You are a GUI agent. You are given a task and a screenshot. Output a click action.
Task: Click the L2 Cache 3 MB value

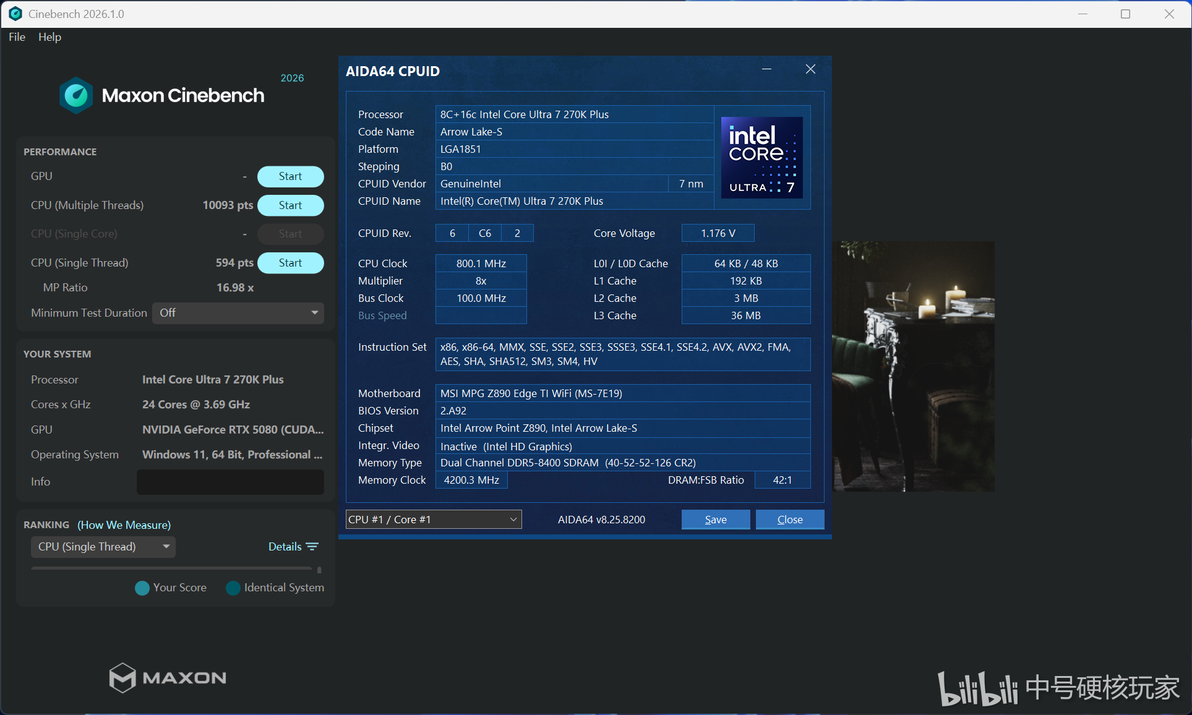click(746, 299)
